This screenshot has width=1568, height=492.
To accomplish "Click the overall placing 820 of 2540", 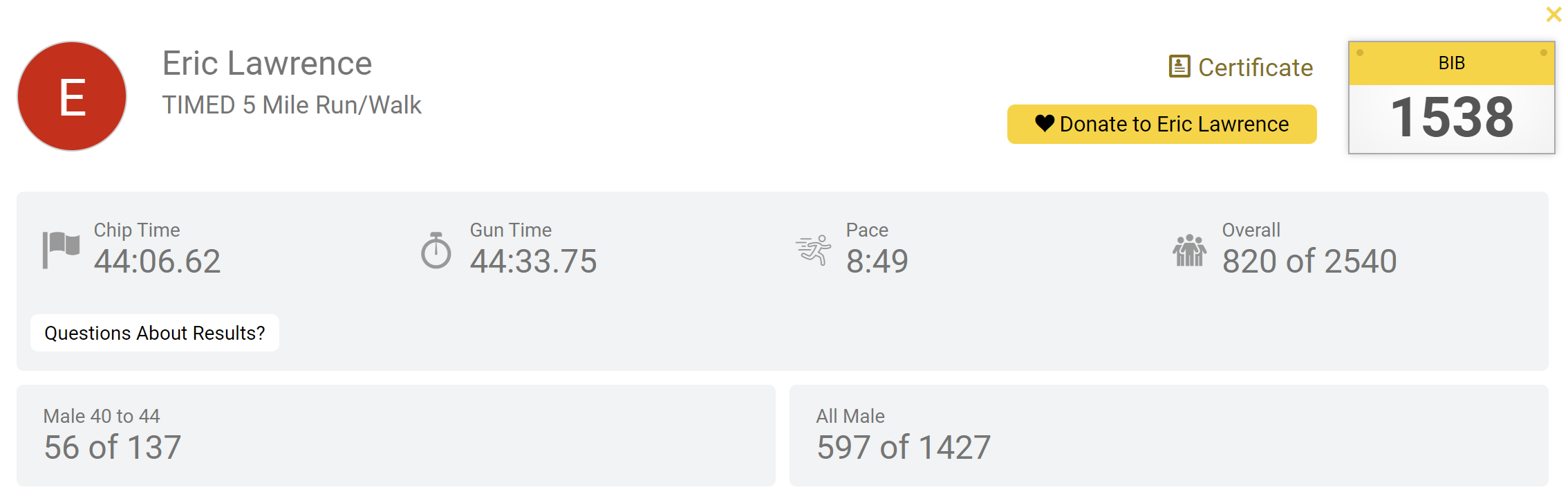I will [1309, 262].
